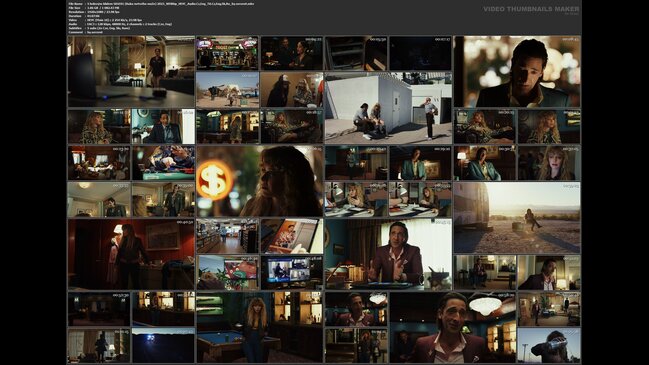Viewport: 649px width, 365px height.
Task: Open the man under chandelier close-up thumbnail
Action: coord(453,327)
